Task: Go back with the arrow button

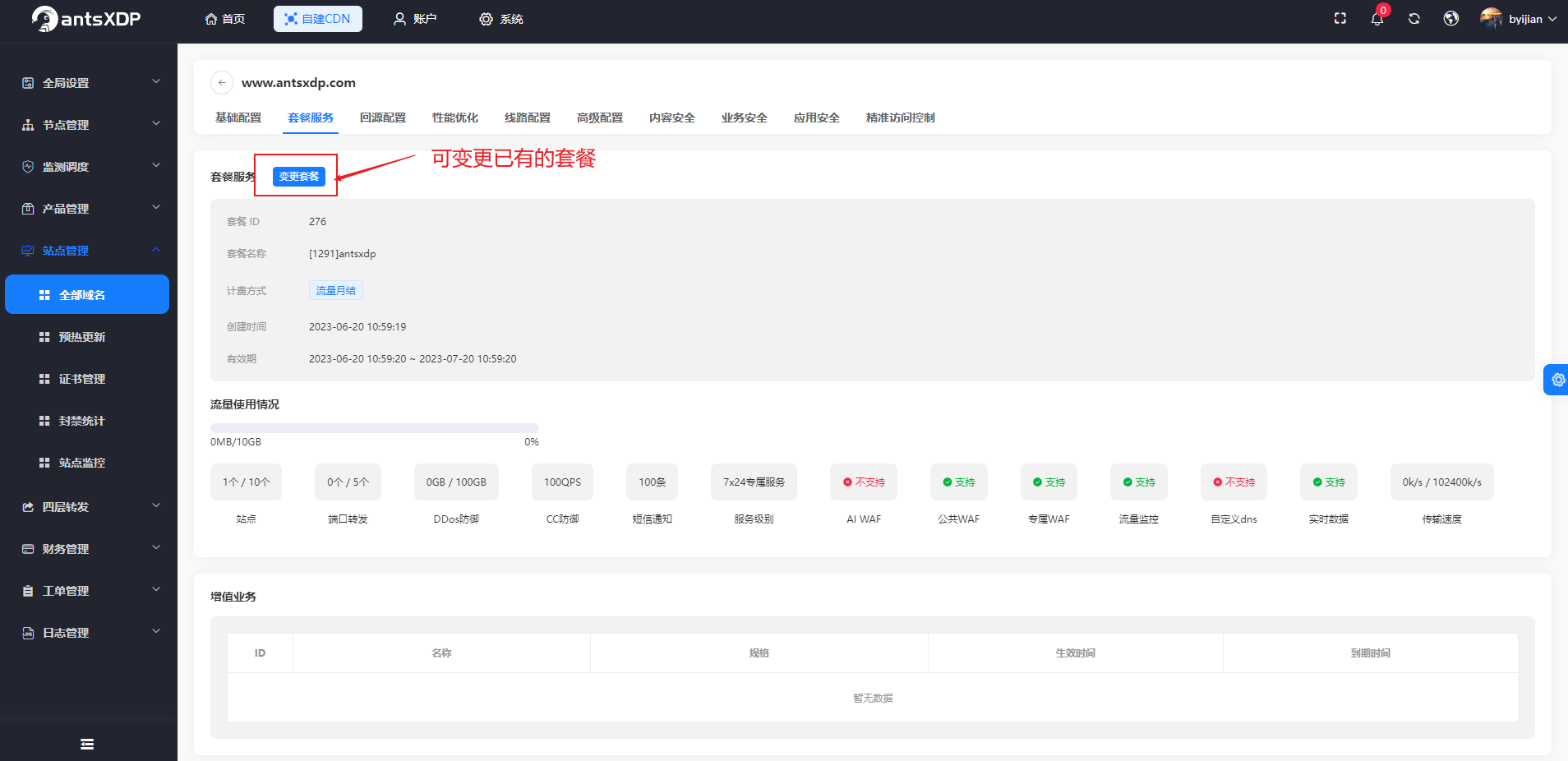Action: pos(222,83)
